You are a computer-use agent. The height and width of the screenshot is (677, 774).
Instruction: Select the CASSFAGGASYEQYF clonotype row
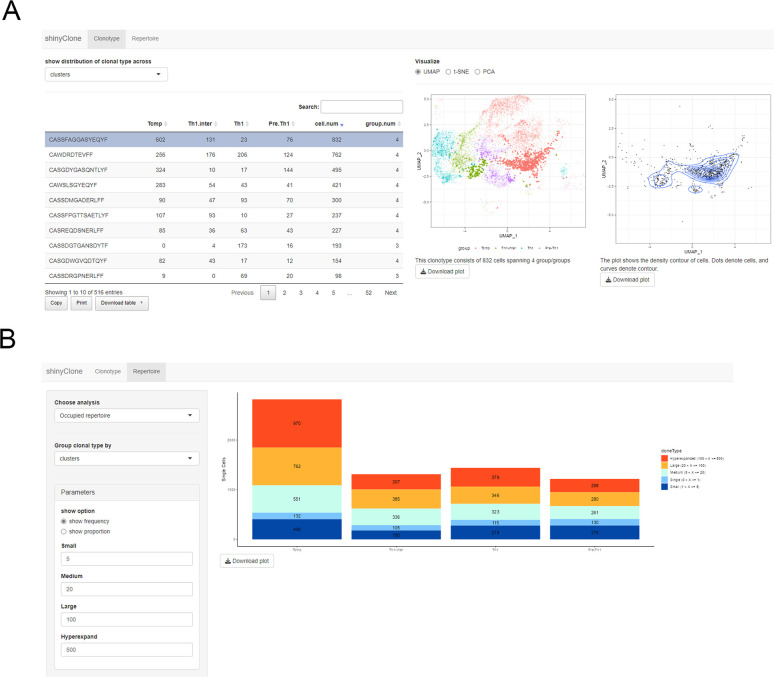pyautogui.click(x=224, y=140)
